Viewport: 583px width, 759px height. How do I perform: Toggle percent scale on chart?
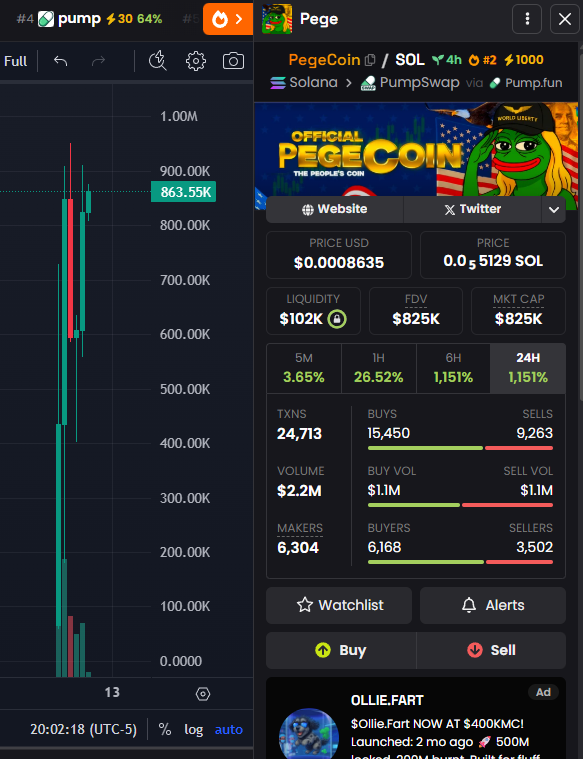point(165,729)
